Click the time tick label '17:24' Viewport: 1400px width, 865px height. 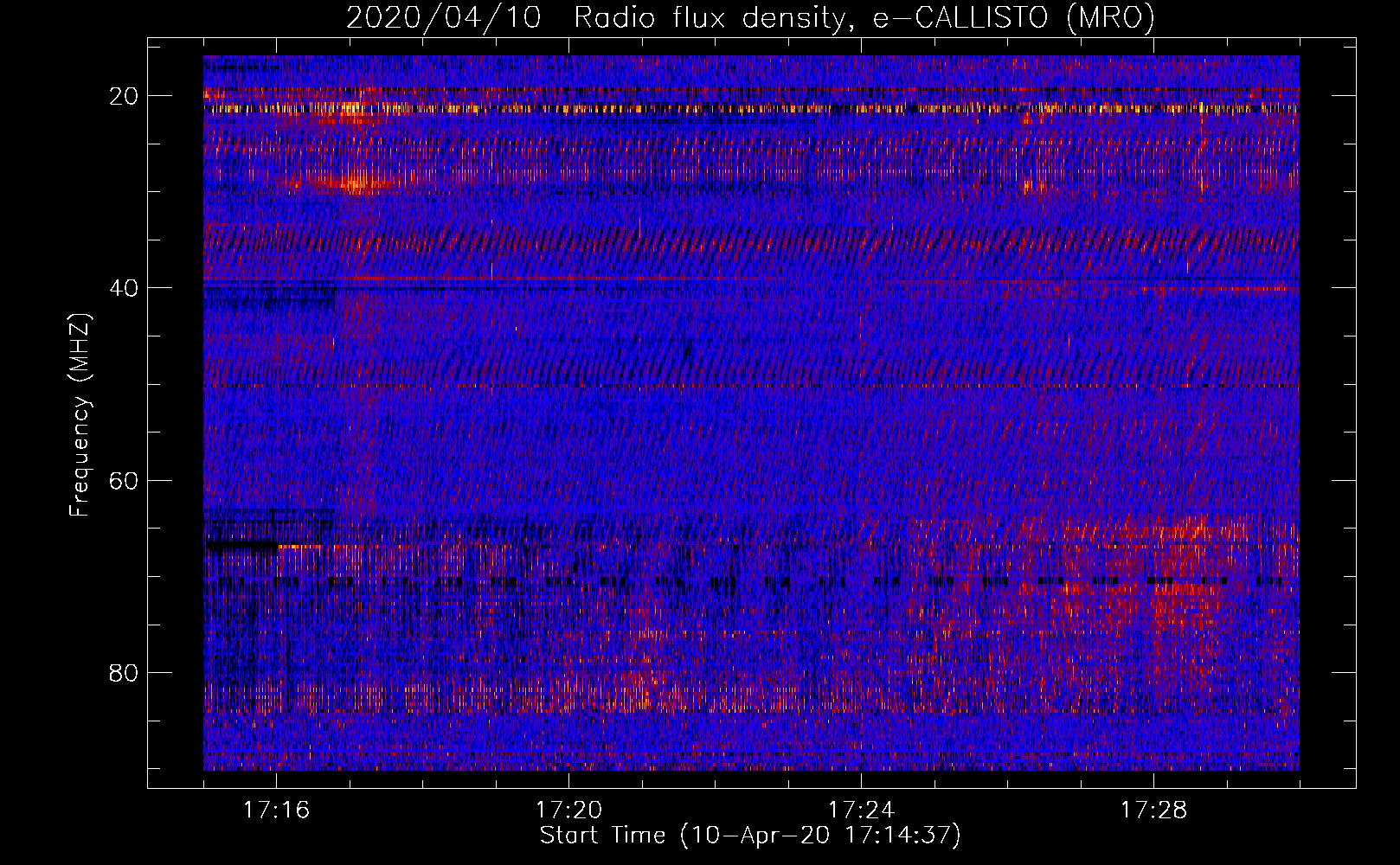pyautogui.click(x=861, y=811)
